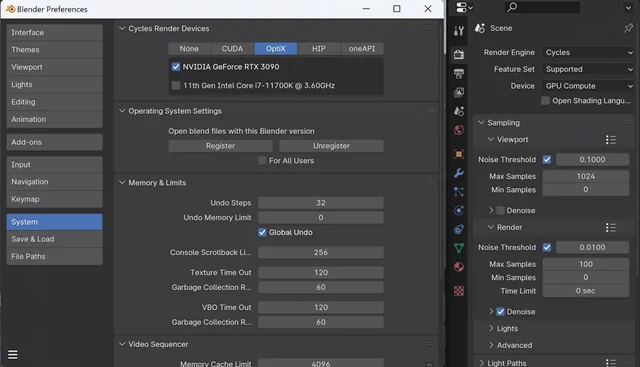Open the Feature Set dropdown
640x367 pixels.
589,69
